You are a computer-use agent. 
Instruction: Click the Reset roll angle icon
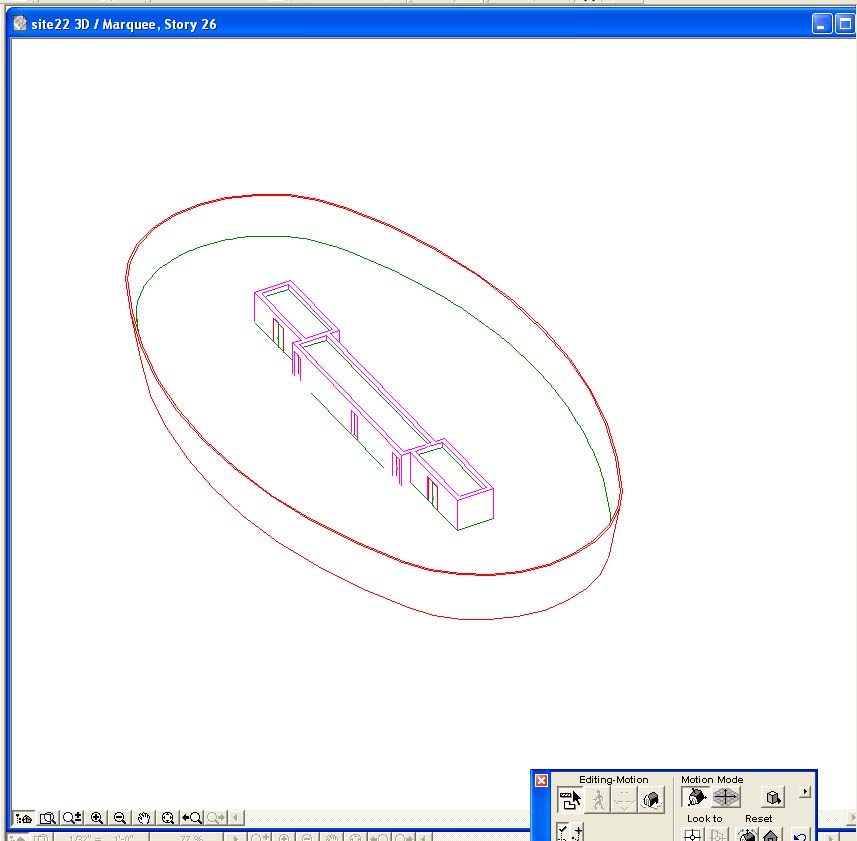[747, 834]
